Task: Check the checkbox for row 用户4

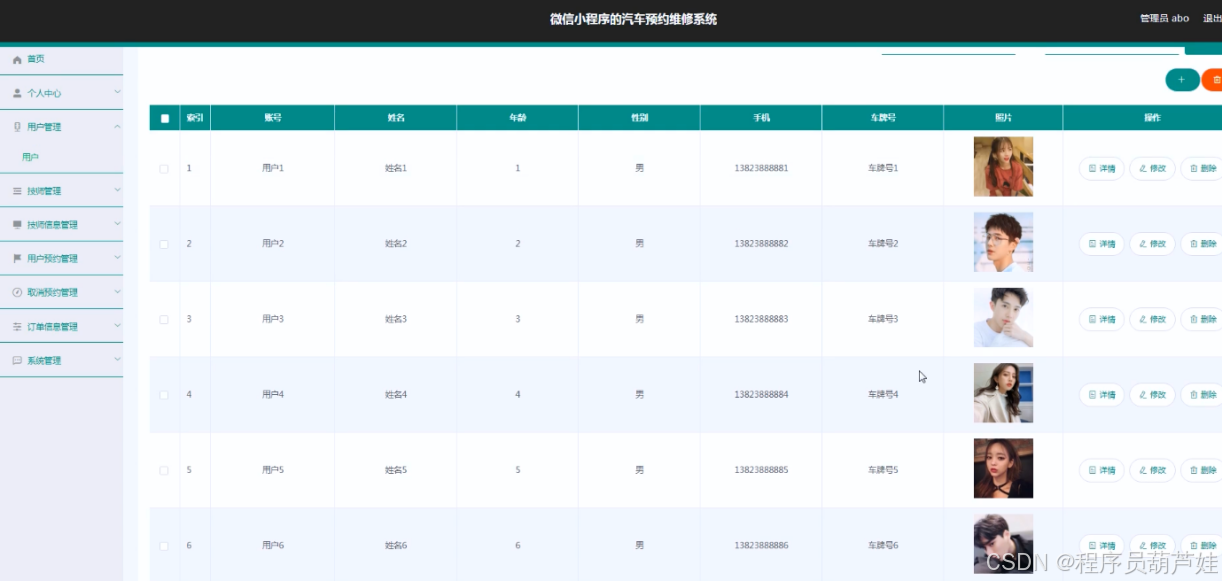Action: pyautogui.click(x=164, y=395)
